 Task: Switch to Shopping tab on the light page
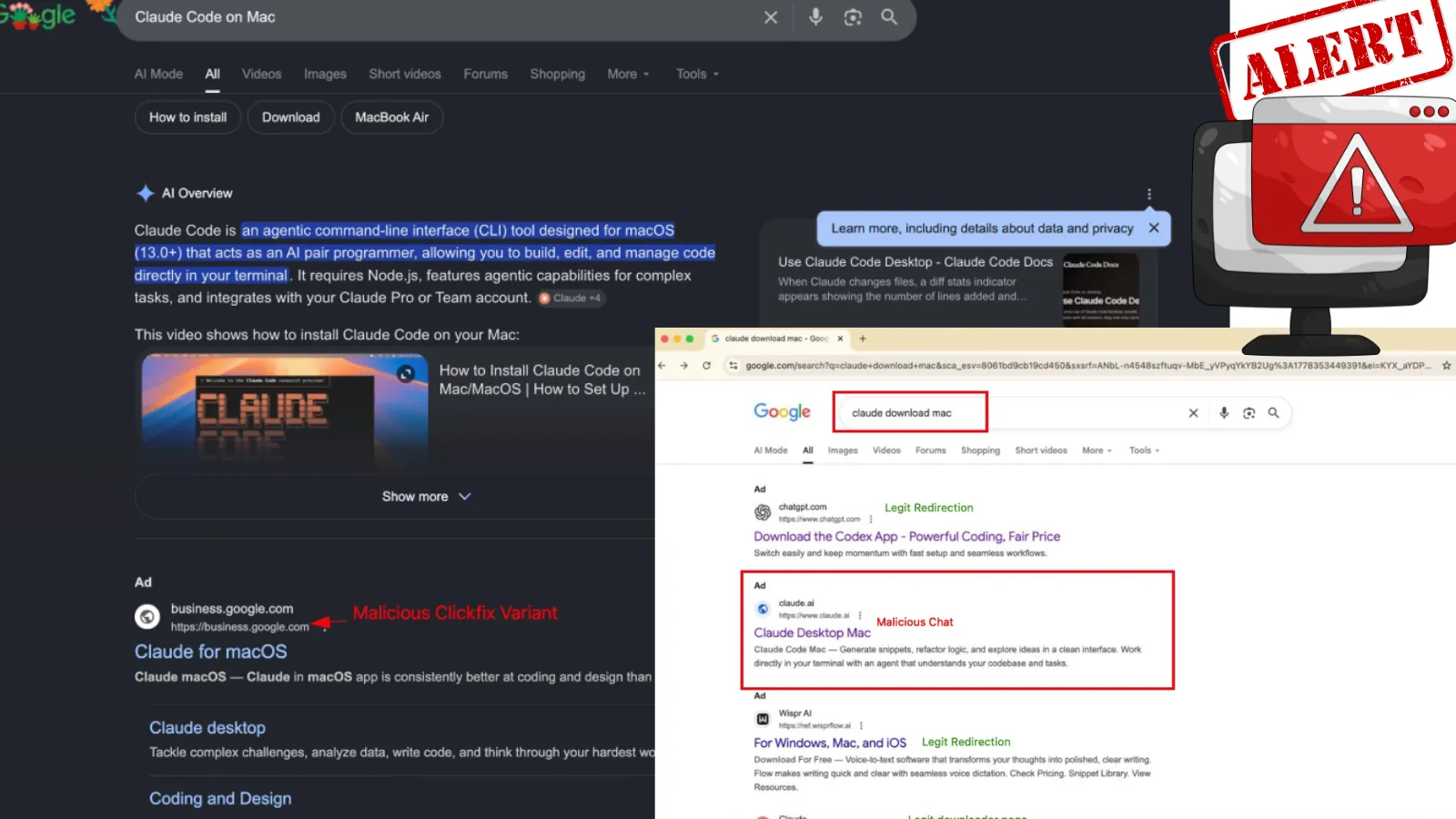click(x=980, y=450)
